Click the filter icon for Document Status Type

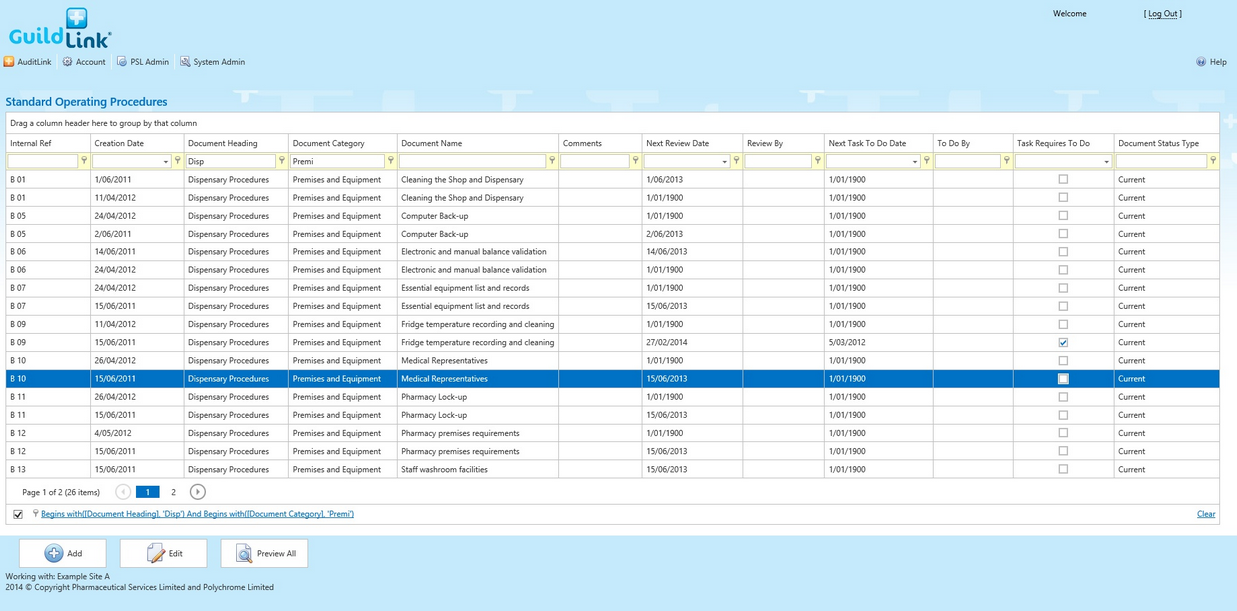click(x=1213, y=161)
